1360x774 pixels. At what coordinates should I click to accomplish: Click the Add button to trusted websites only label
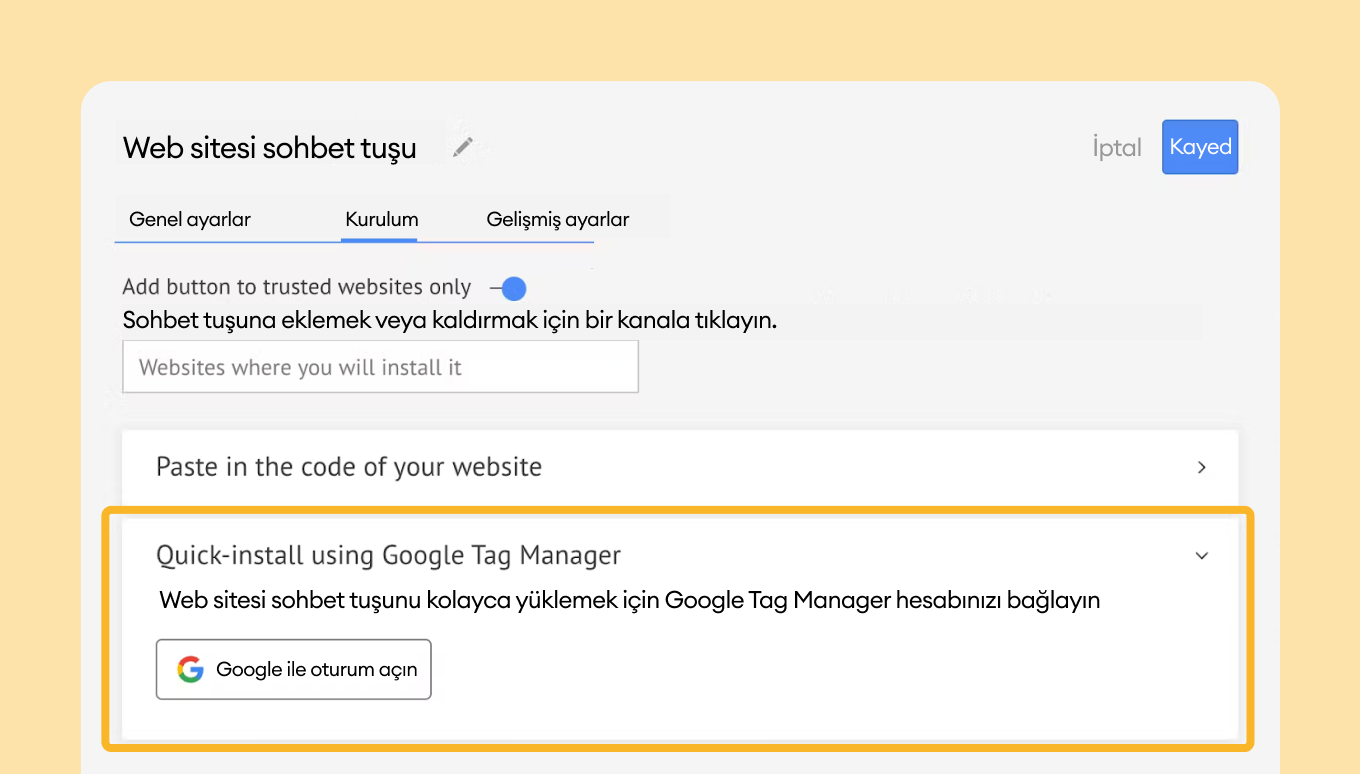tap(296, 287)
